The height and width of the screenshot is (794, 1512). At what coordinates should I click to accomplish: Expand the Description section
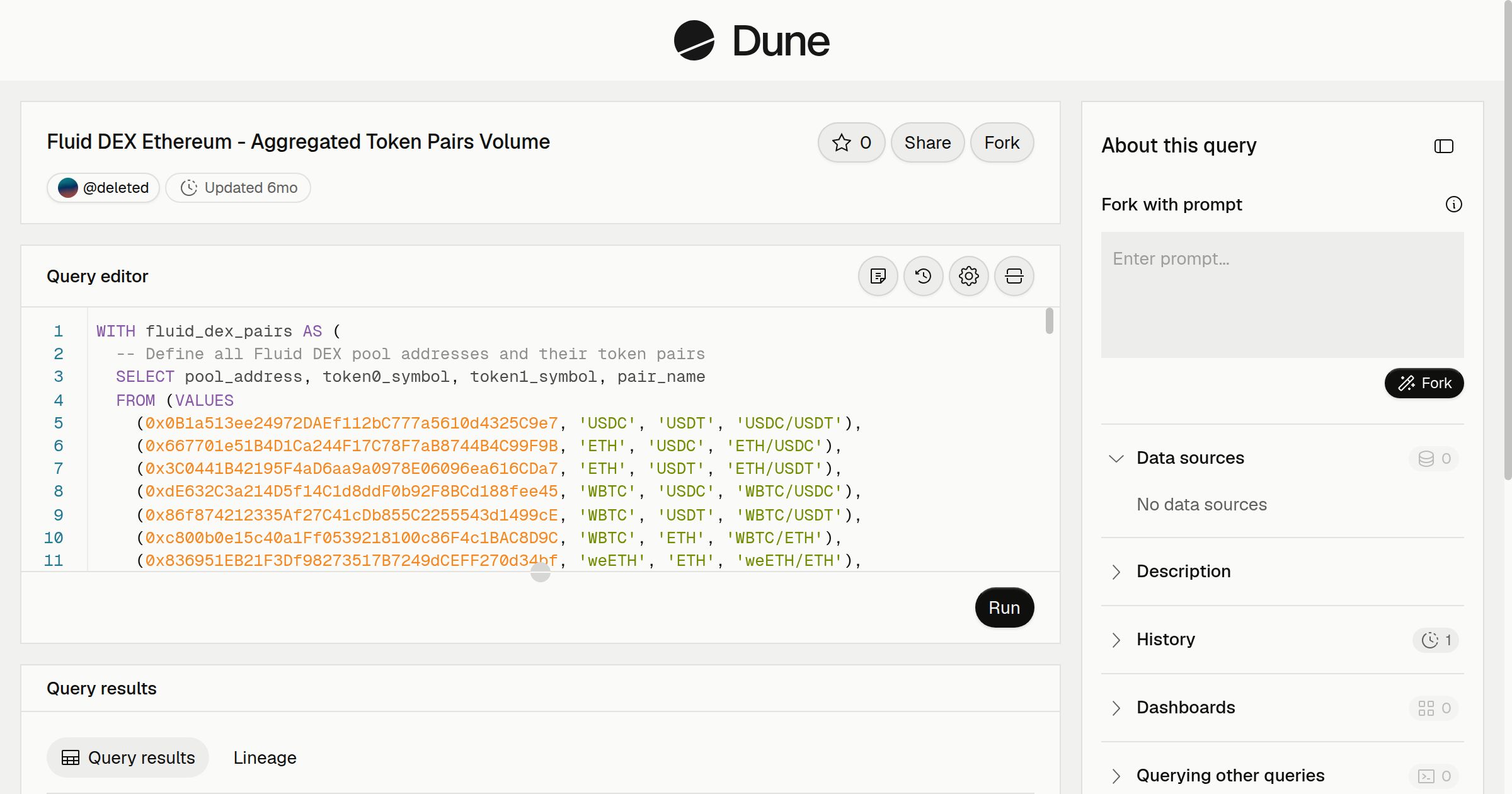(x=1116, y=572)
